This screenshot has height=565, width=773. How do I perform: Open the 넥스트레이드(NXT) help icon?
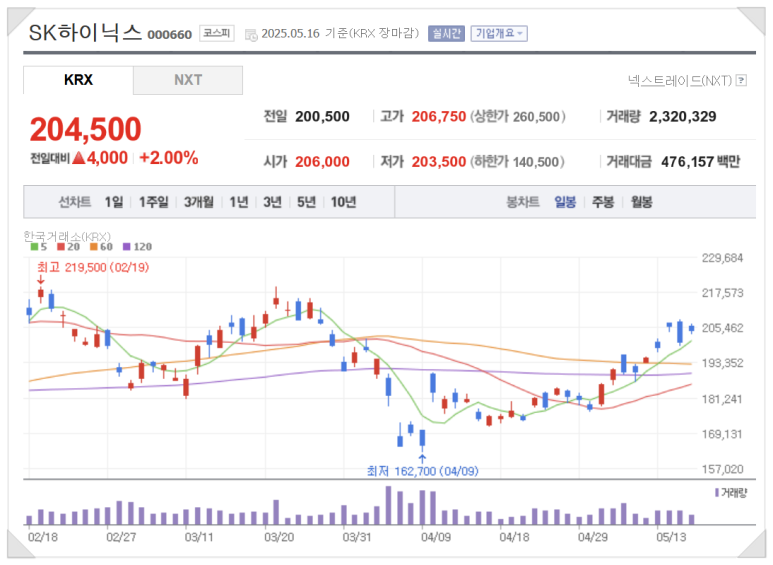tap(741, 80)
